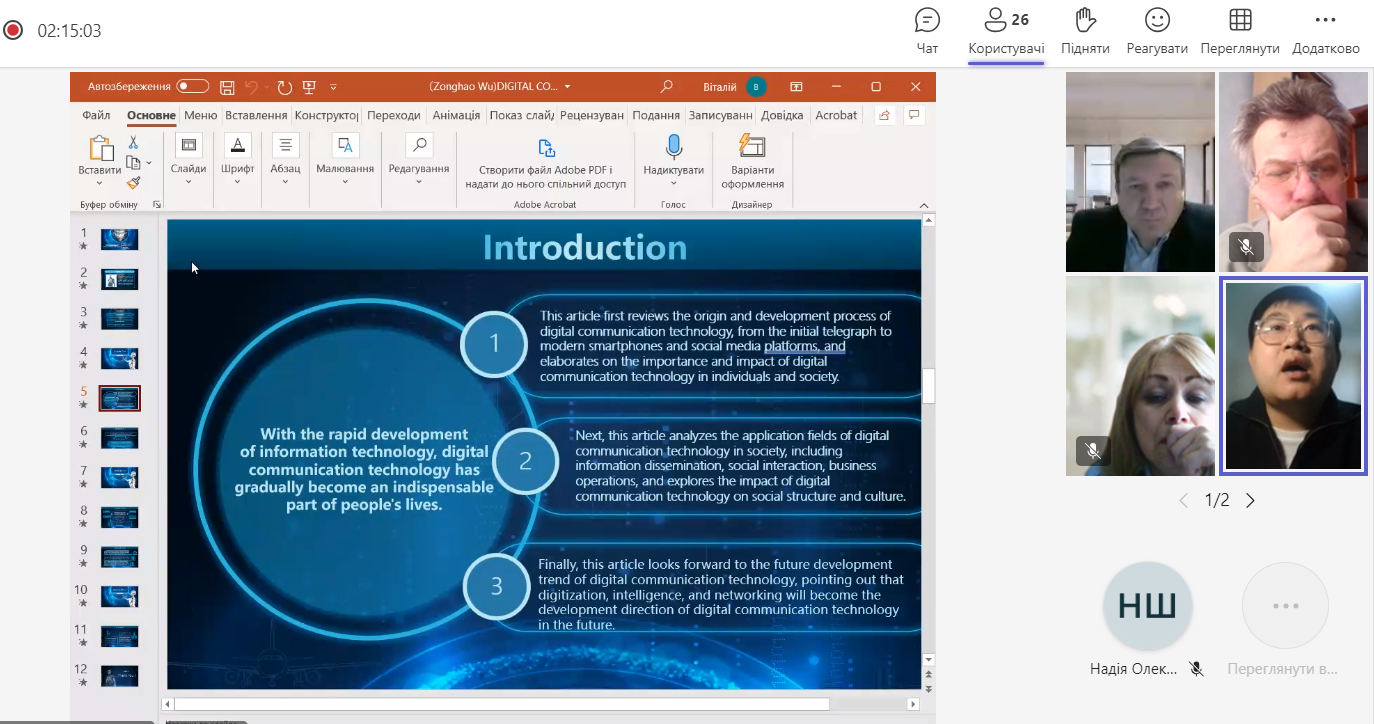Click the horizontal scrollbar of slide editor
This screenshot has height=724, width=1374.
[502, 704]
